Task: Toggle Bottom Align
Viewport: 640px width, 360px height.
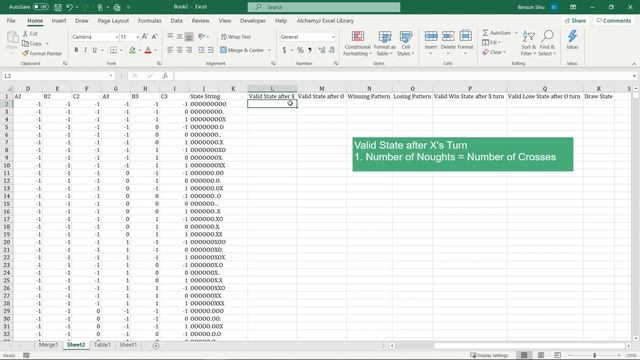Action: tap(189, 37)
